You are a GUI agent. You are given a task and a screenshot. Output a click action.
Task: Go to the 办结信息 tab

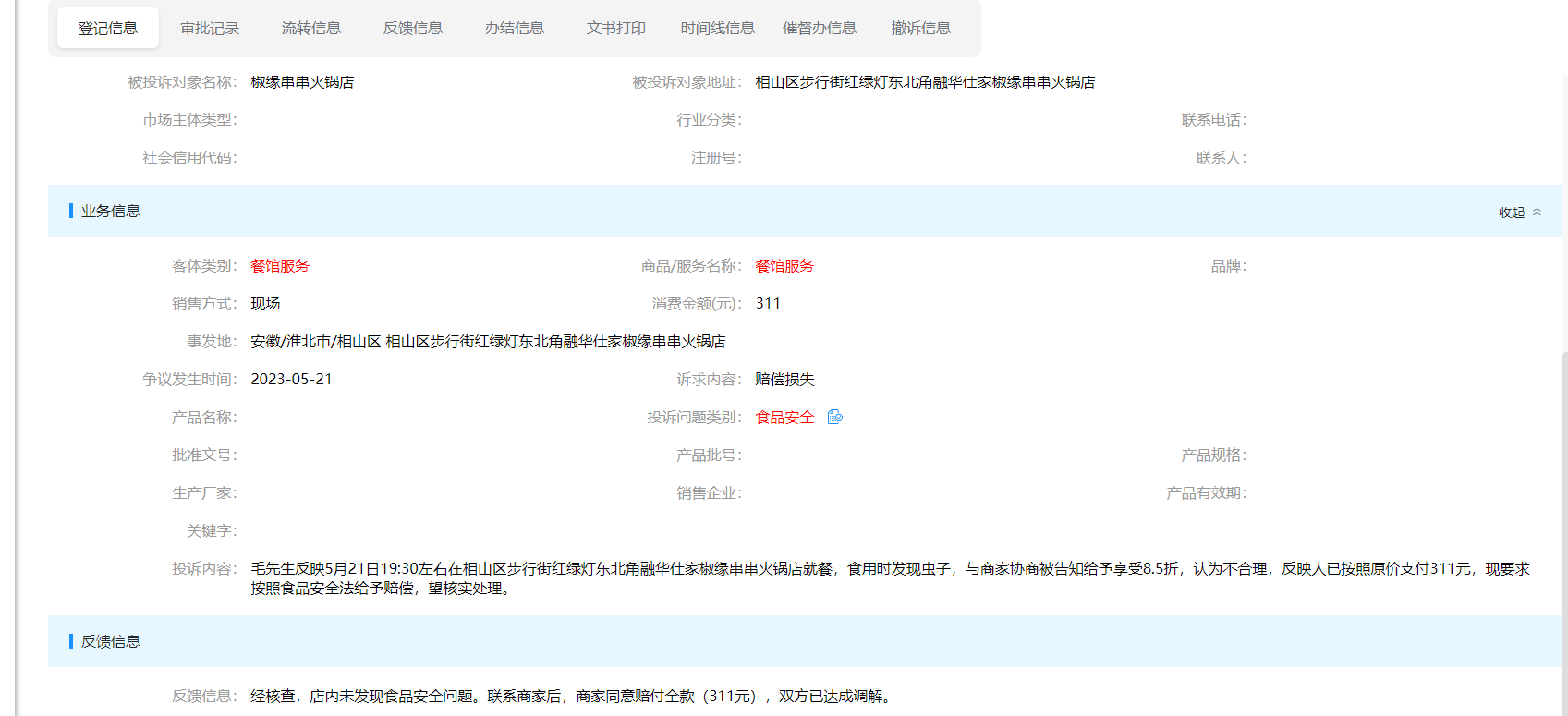[x=515, y=28]
